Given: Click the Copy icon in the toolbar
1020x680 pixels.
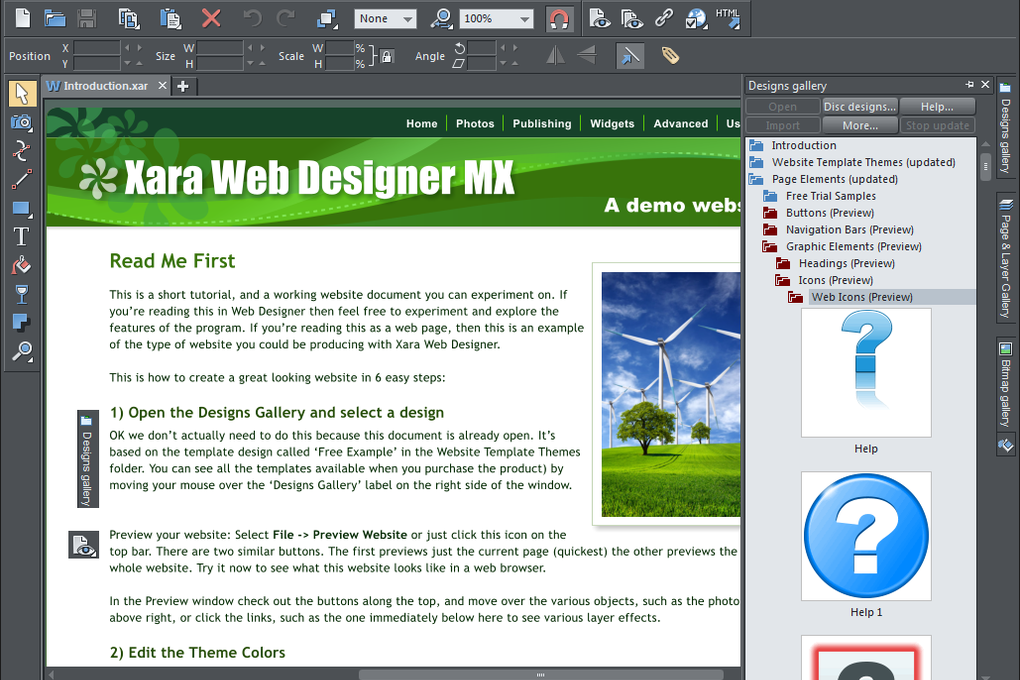Looking at the screenshot, I should click(x=129, y=18).
